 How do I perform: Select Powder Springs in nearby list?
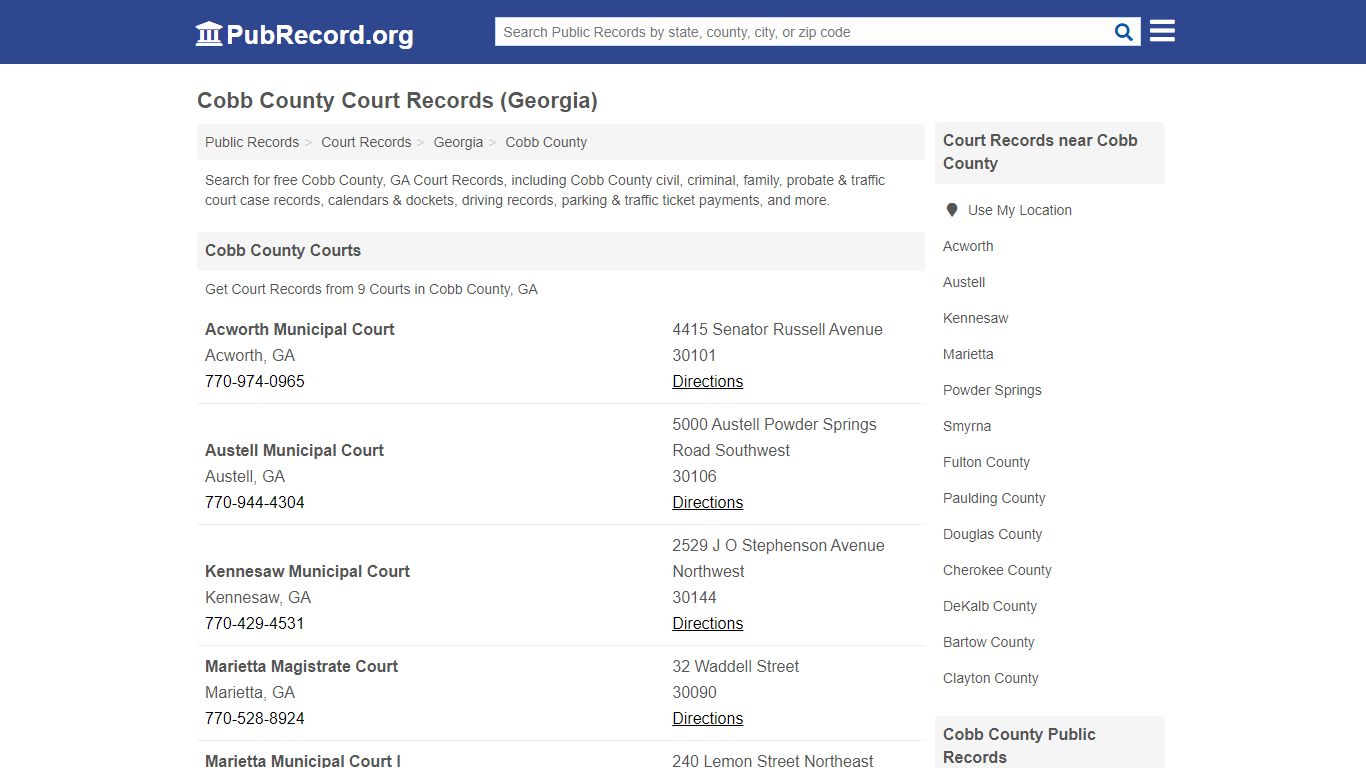(x=992, y=390)
